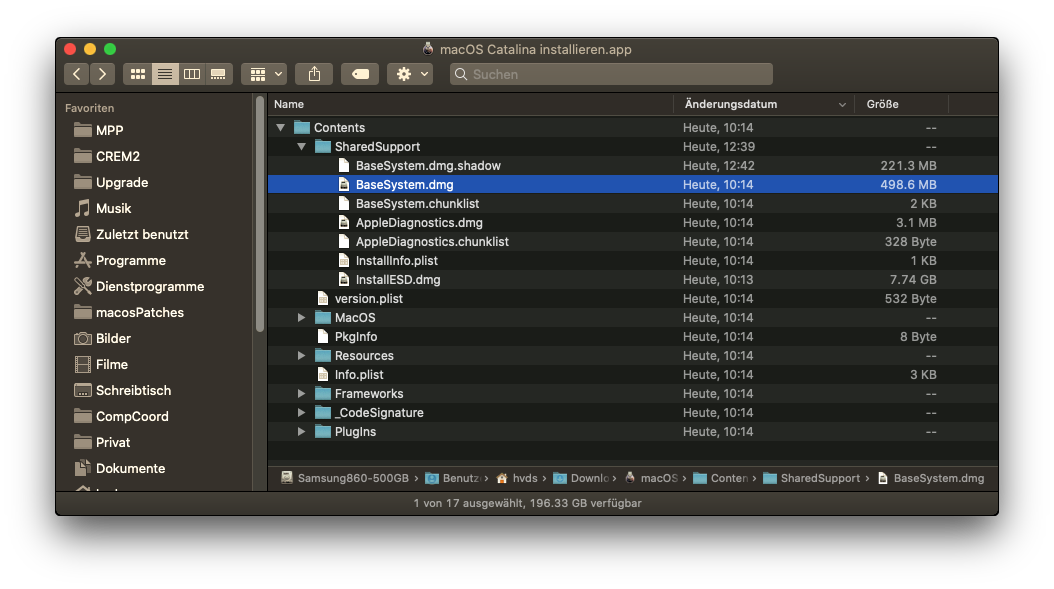1054x589 pixels.
Task: Open macosPatches folder in sidebar
Action: (128, 312)
